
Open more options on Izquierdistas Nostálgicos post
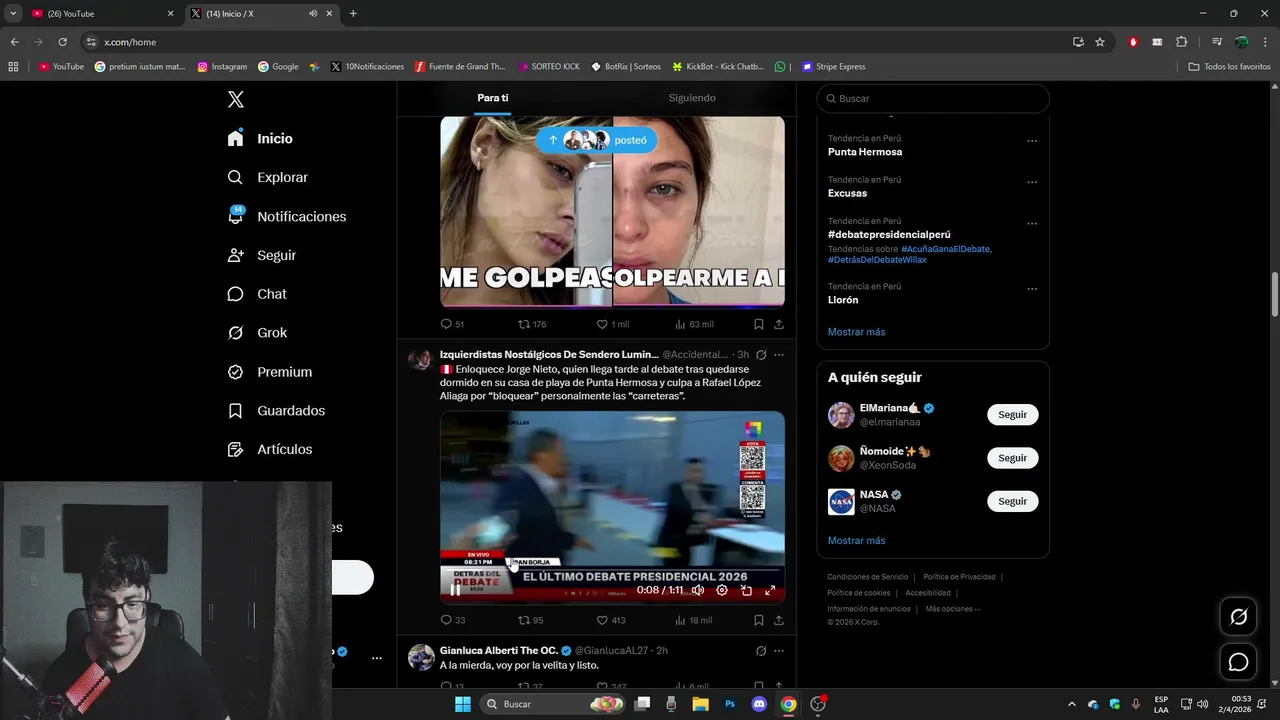tap(779, 355)
